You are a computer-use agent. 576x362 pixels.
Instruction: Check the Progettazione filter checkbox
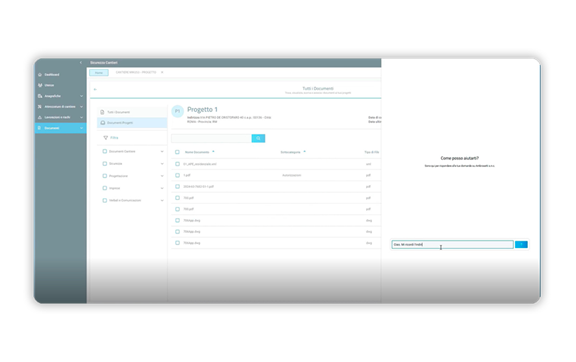pos(105,176)
